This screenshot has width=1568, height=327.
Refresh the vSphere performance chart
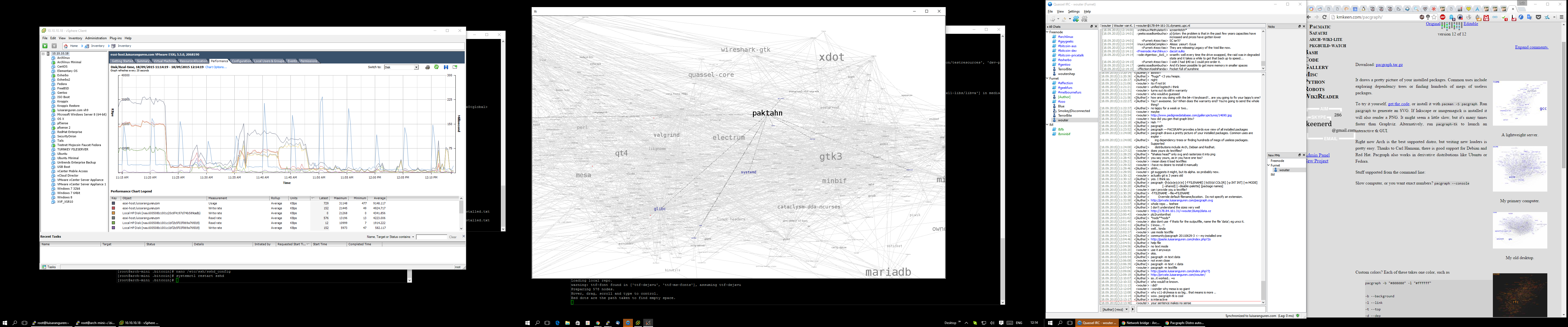(436, 67)
